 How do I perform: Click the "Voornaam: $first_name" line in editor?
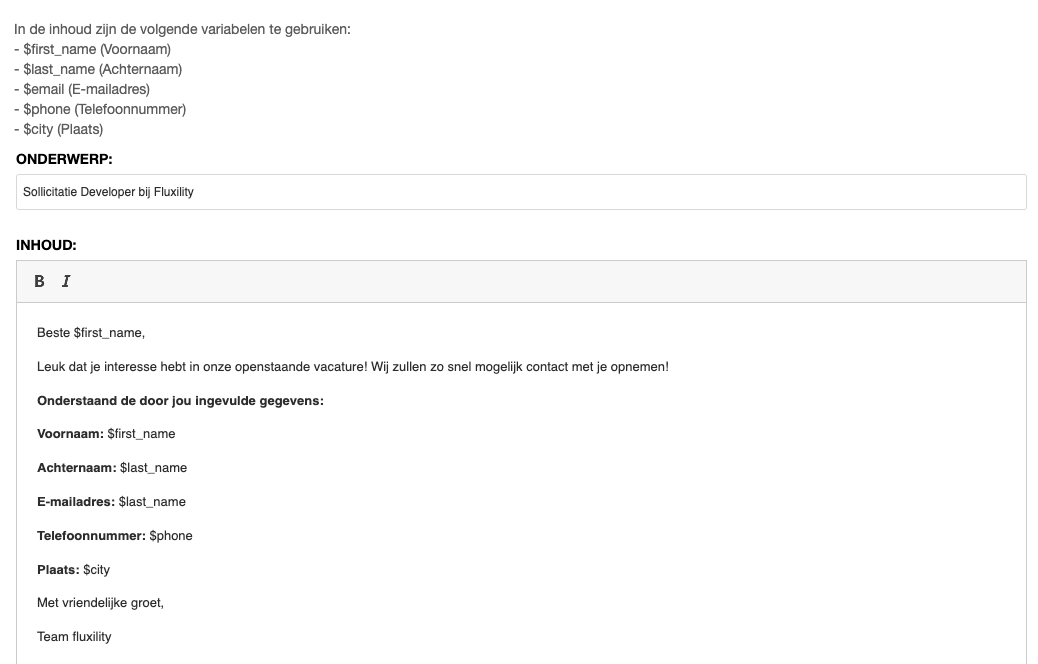106,434
